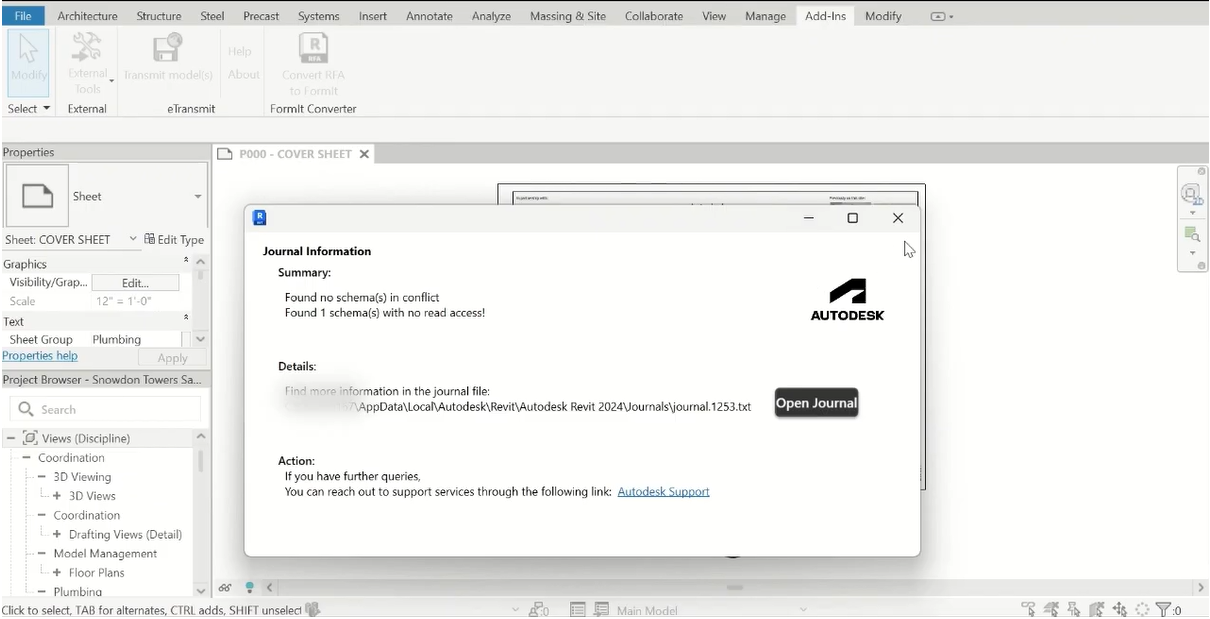
Task: Open the selection filter funnel icon
Action: point(1164,609)
